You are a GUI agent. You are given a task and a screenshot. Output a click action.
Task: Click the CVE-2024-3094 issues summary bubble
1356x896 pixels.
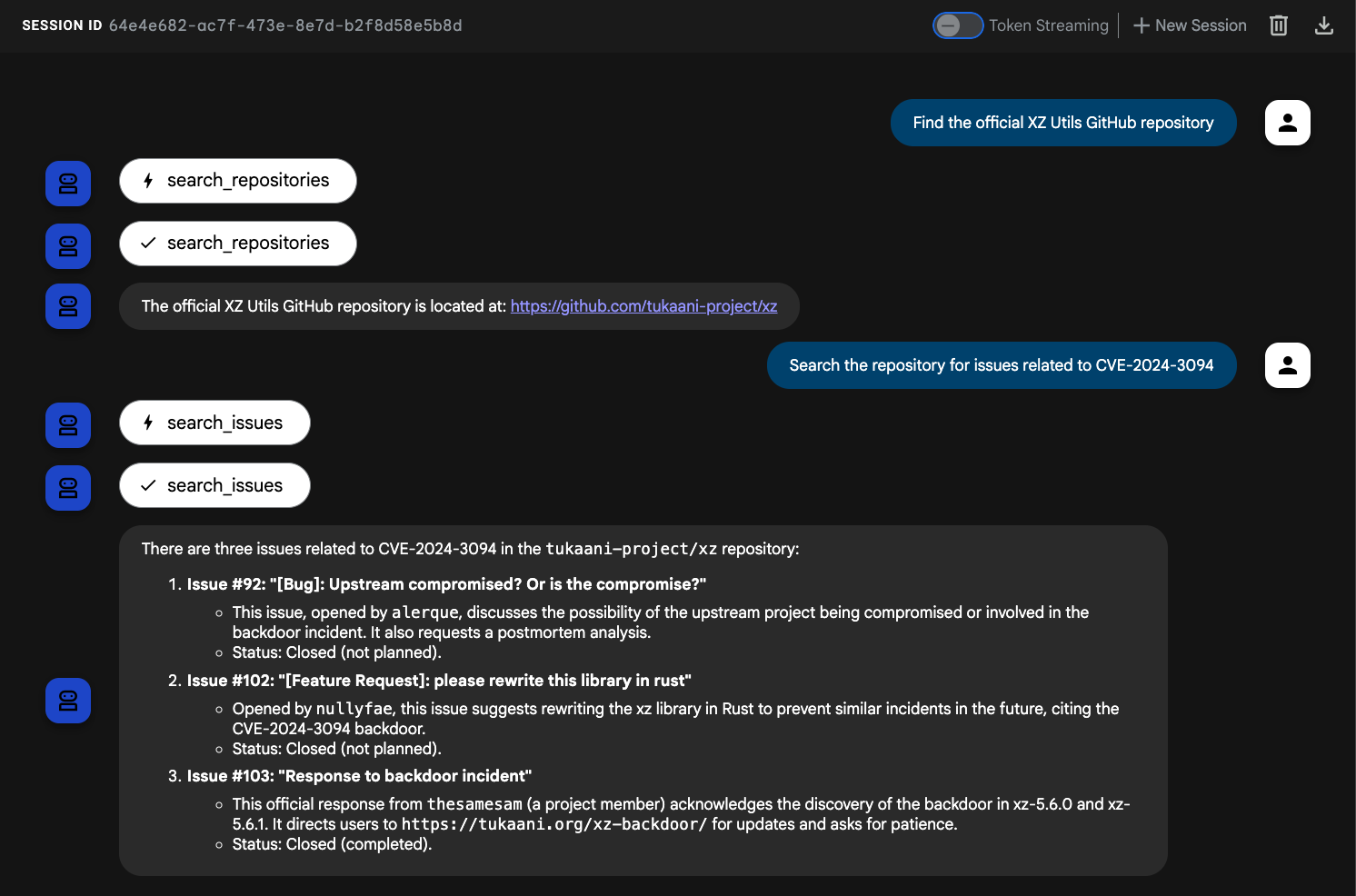pos(643,700)
